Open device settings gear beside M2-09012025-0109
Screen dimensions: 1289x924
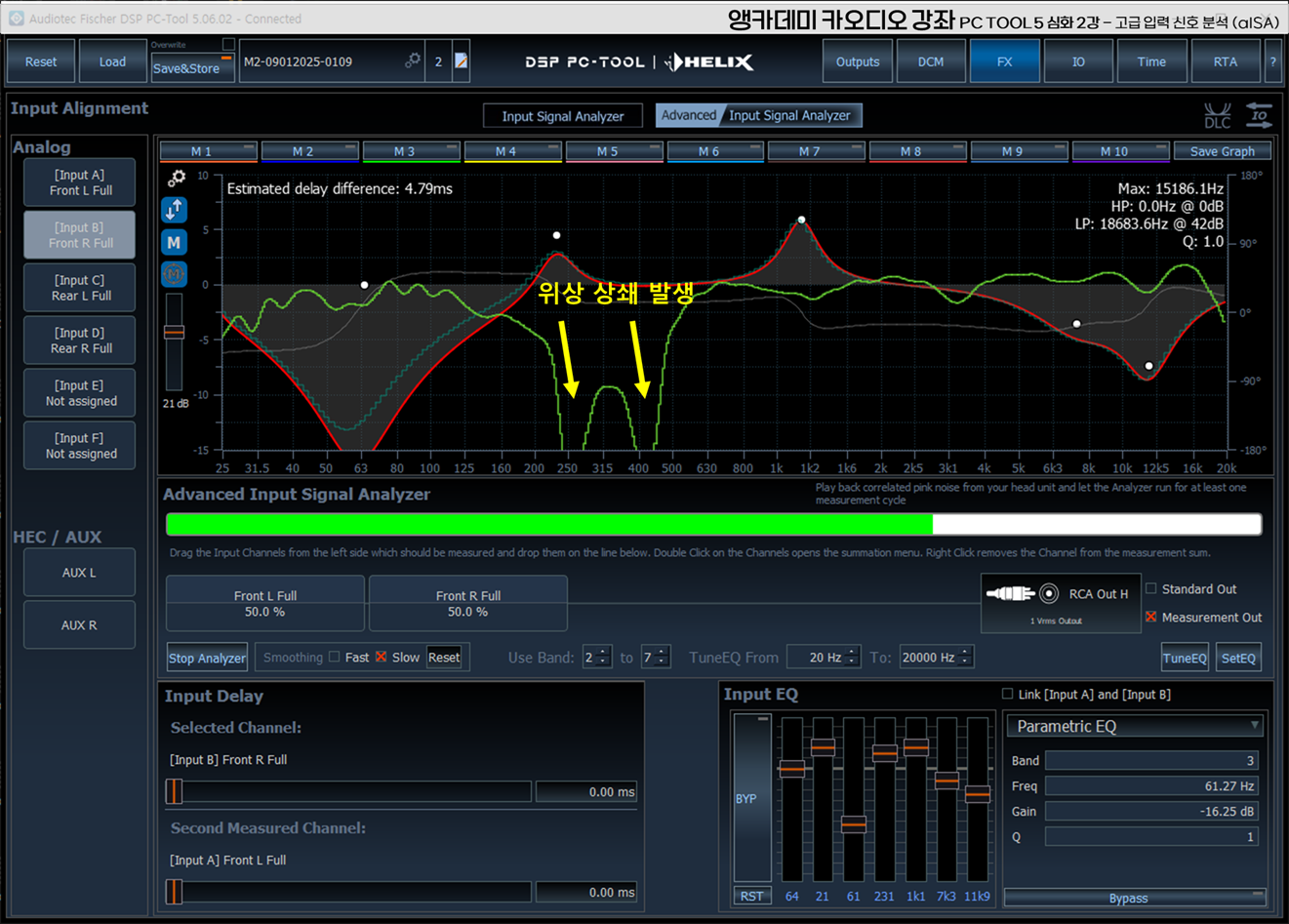(413, 60)
